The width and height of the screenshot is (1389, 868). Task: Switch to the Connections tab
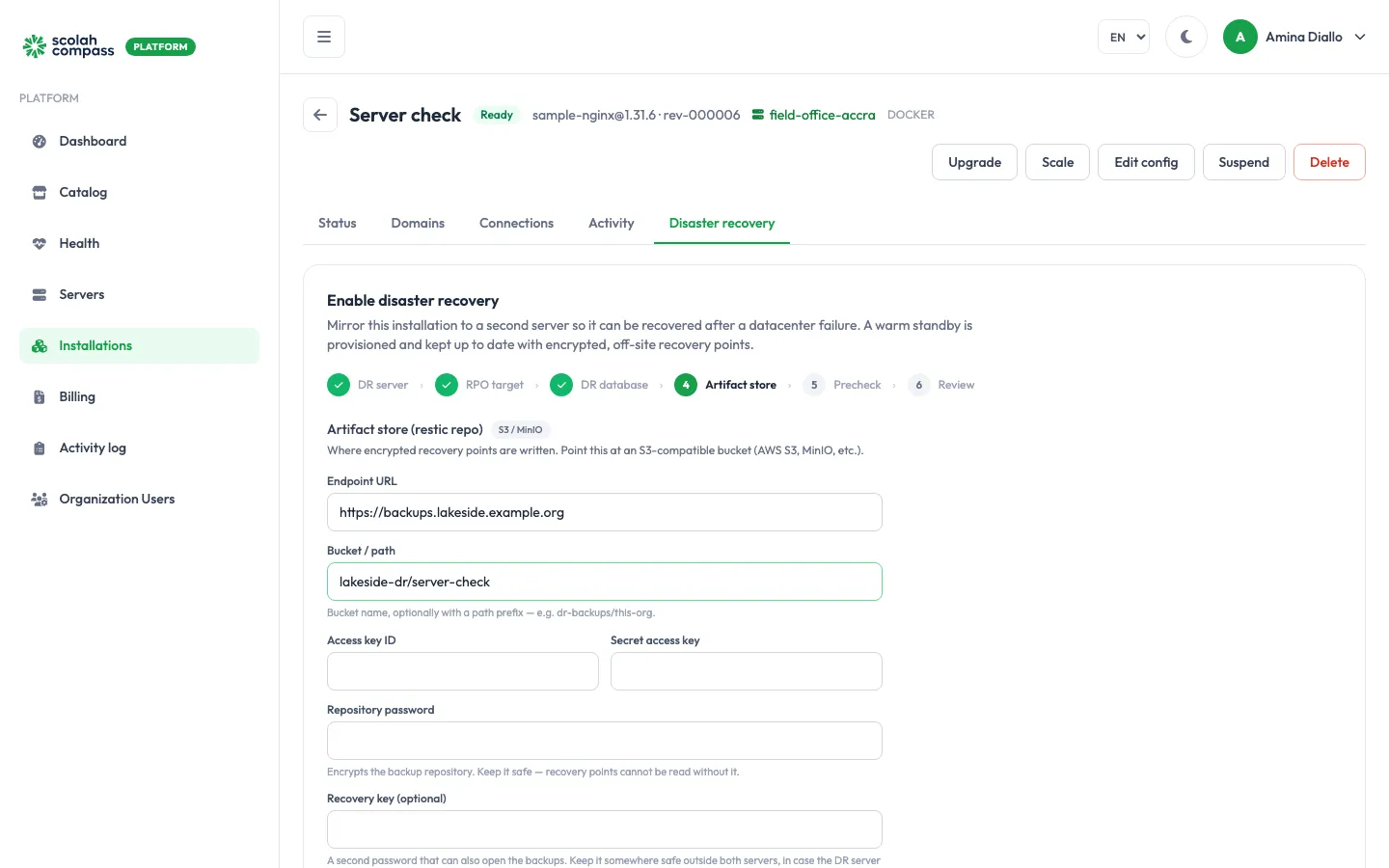coord(516,223)
